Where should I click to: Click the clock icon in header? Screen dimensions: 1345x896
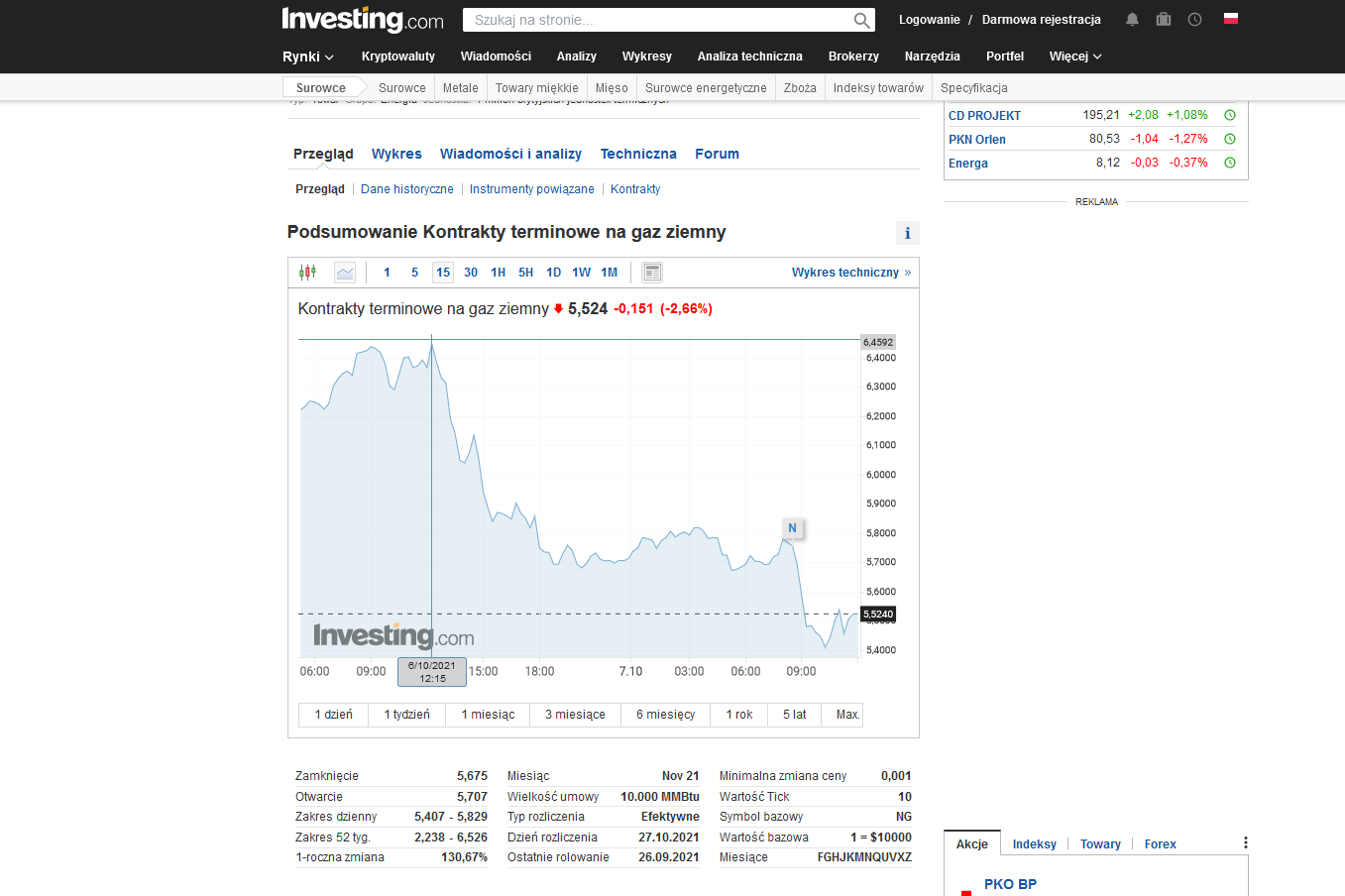[1195, 20]
